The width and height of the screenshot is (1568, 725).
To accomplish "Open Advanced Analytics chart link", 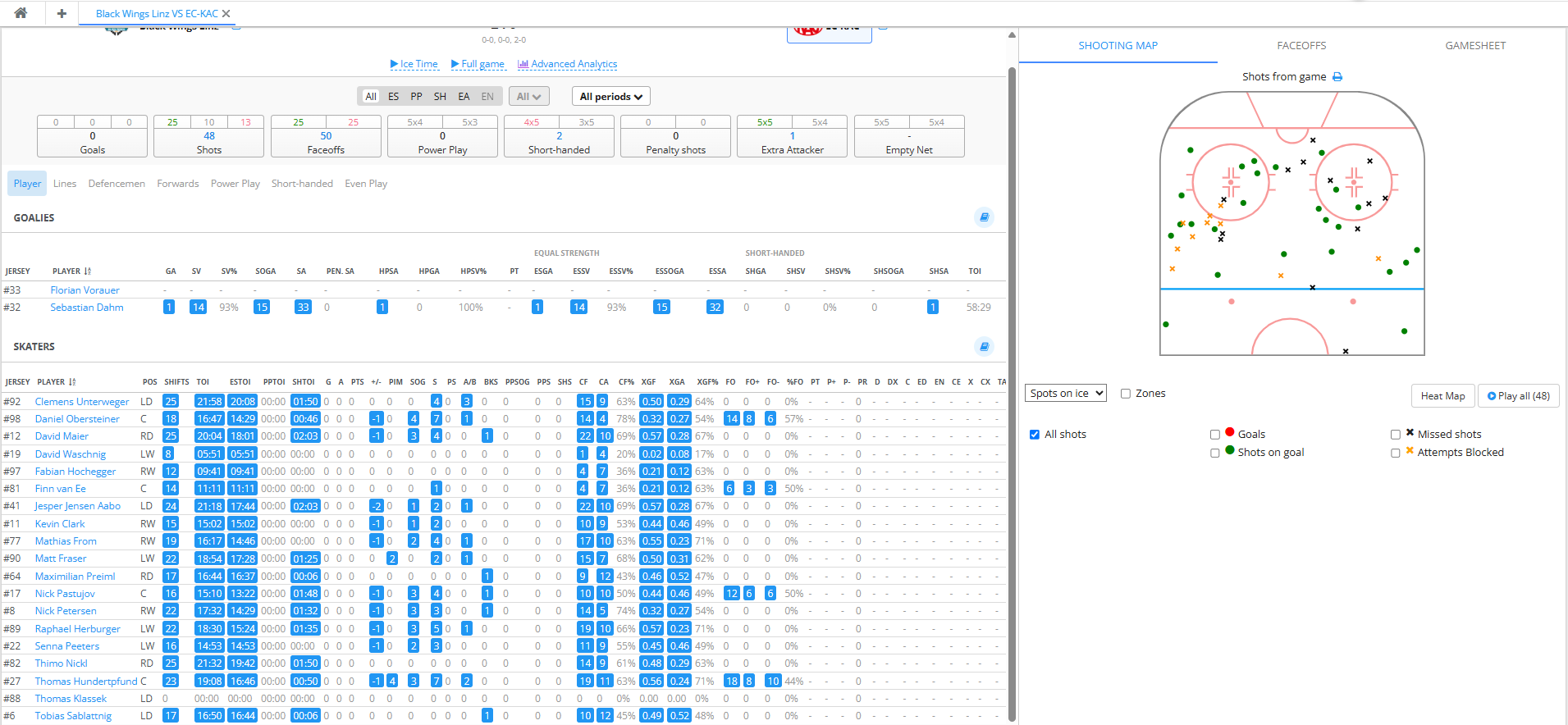I will 567,64.
